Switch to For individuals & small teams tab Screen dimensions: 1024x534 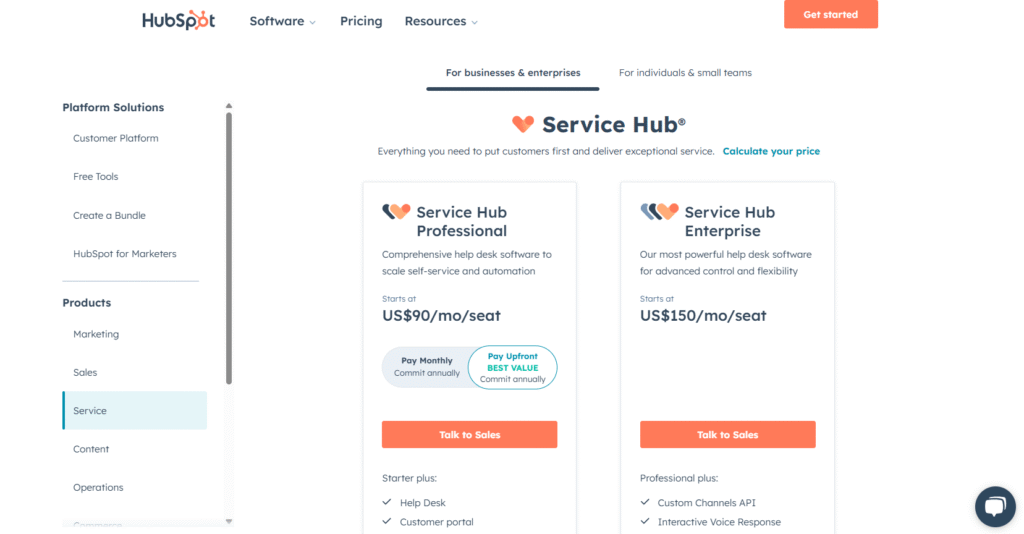click(685, 73)
